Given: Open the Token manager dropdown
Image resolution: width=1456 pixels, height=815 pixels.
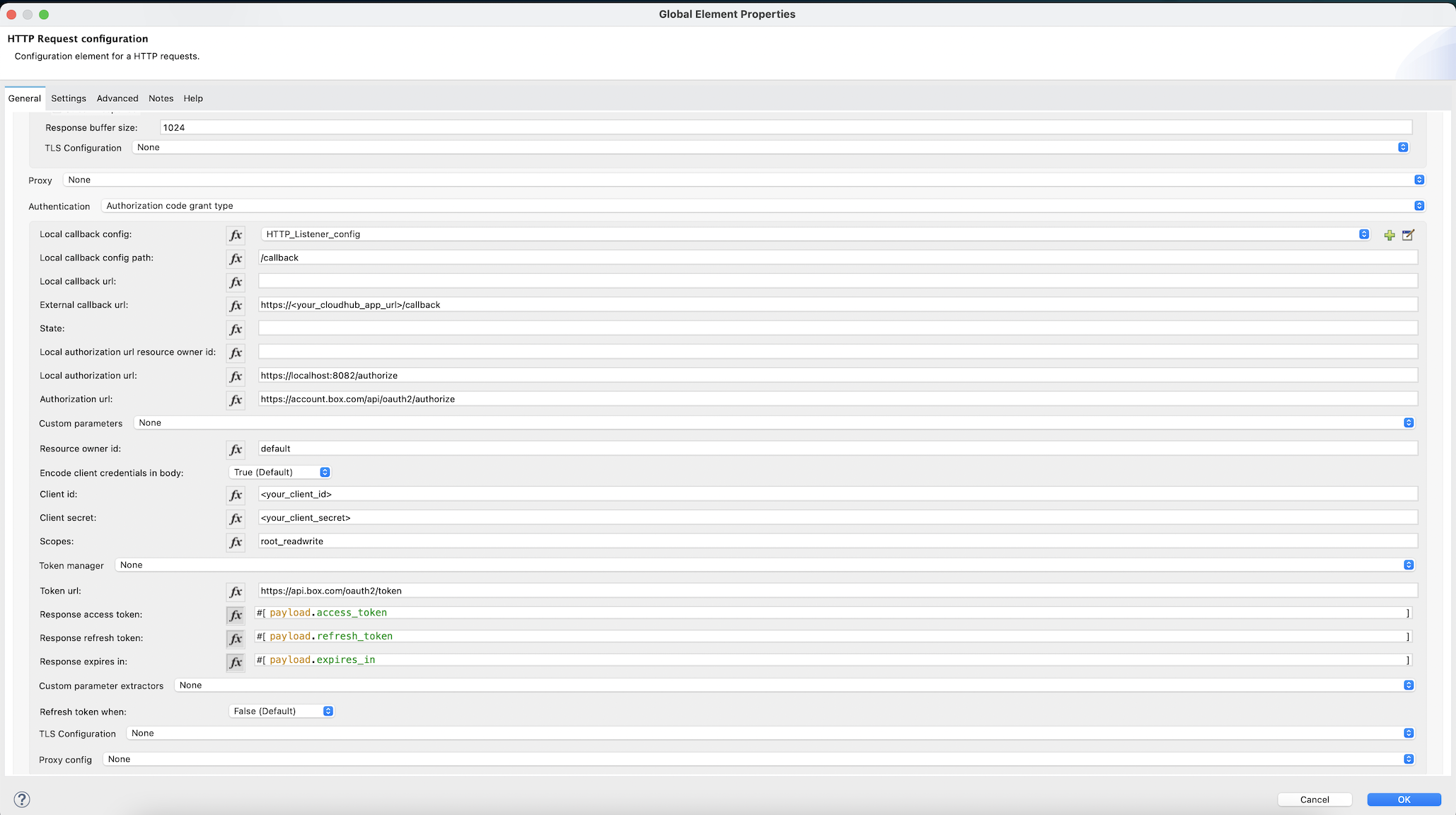Looking at the screenshot, I should click(x=1408, y=565).
